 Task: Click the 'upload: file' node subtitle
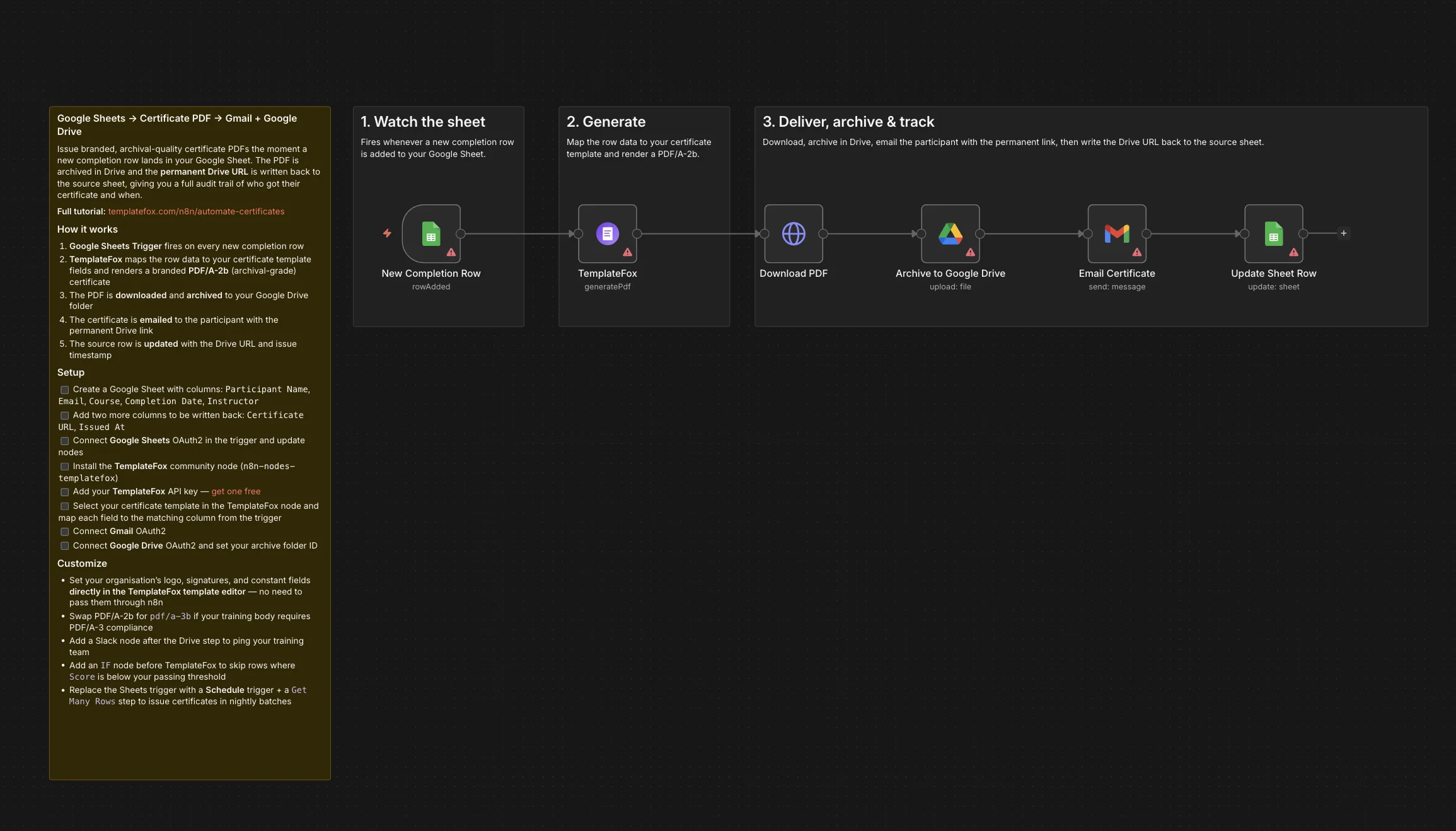tap(950, 287)
